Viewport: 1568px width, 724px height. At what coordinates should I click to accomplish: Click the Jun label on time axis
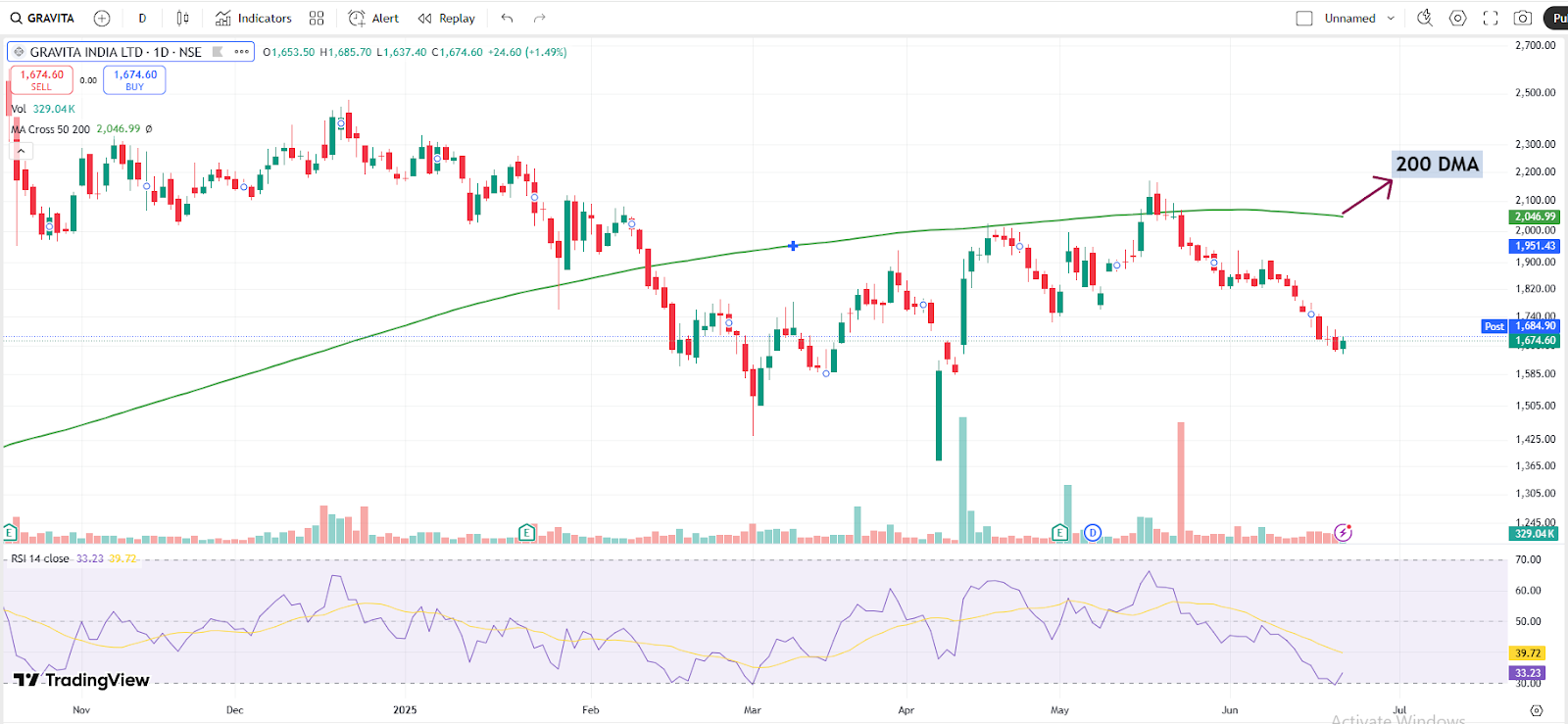[1230, 710]
